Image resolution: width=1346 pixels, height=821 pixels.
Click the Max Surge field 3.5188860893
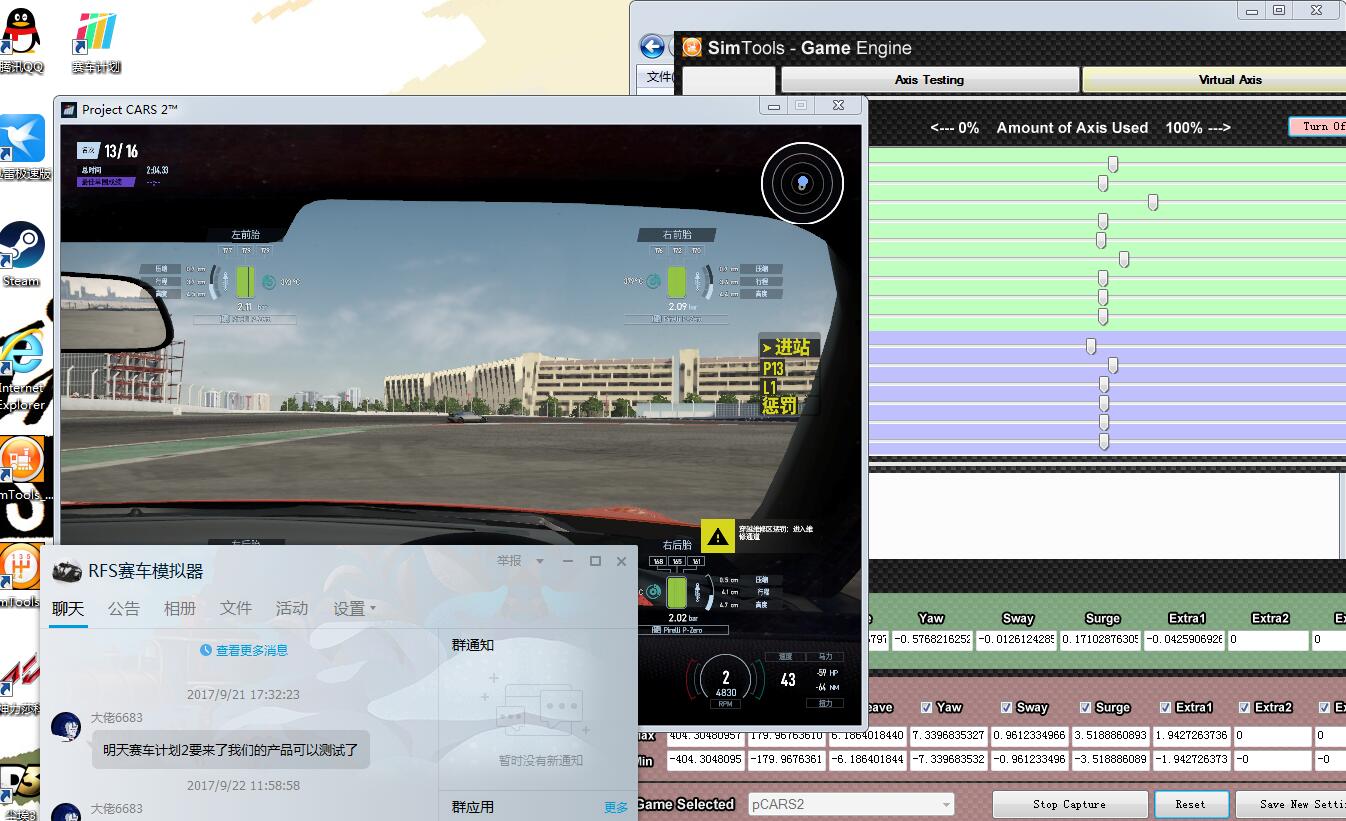(1110, 736)
